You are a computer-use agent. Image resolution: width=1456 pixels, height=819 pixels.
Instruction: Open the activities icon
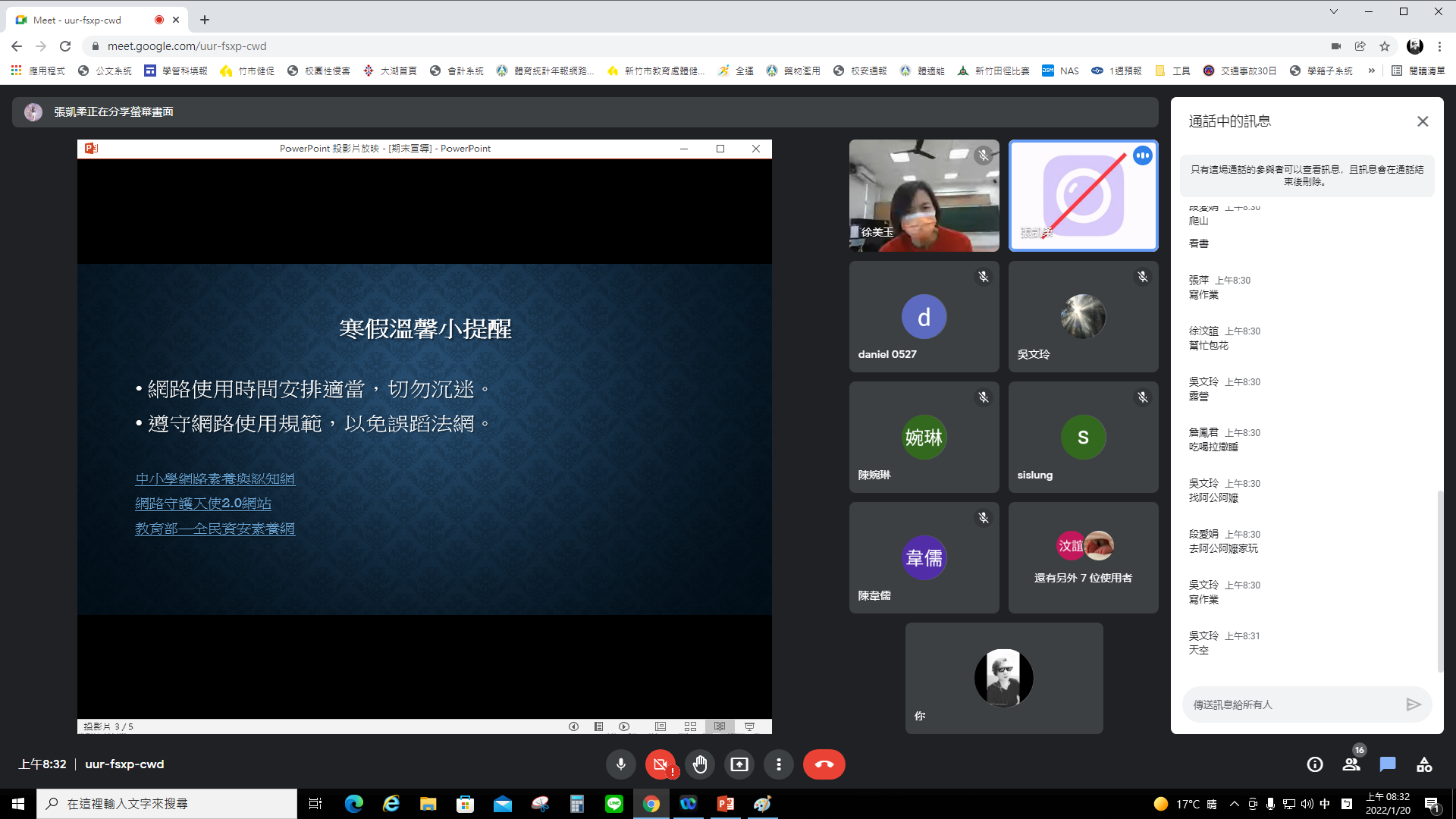tap(1424, 764)
